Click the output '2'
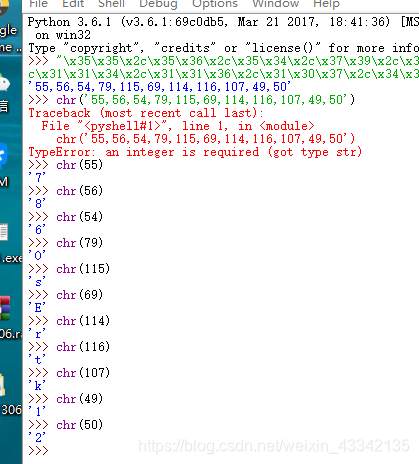The height and width of the screenshot is (464, 419). (x=37, y=438)
